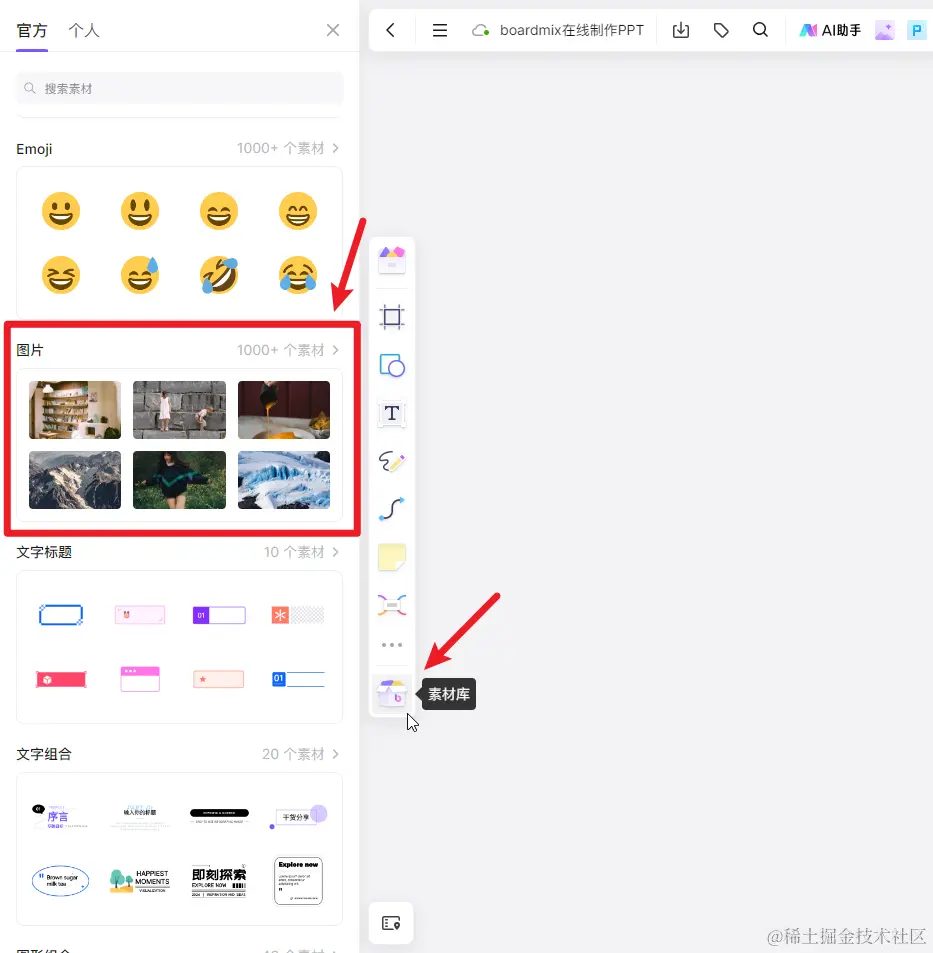Insert the big-eyed grinning emoji

[x=140, y=211]
